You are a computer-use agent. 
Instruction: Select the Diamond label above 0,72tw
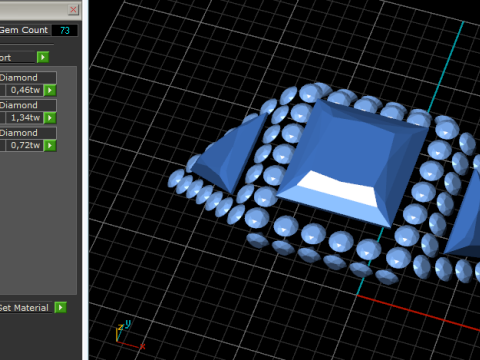[x=28, y=133]
